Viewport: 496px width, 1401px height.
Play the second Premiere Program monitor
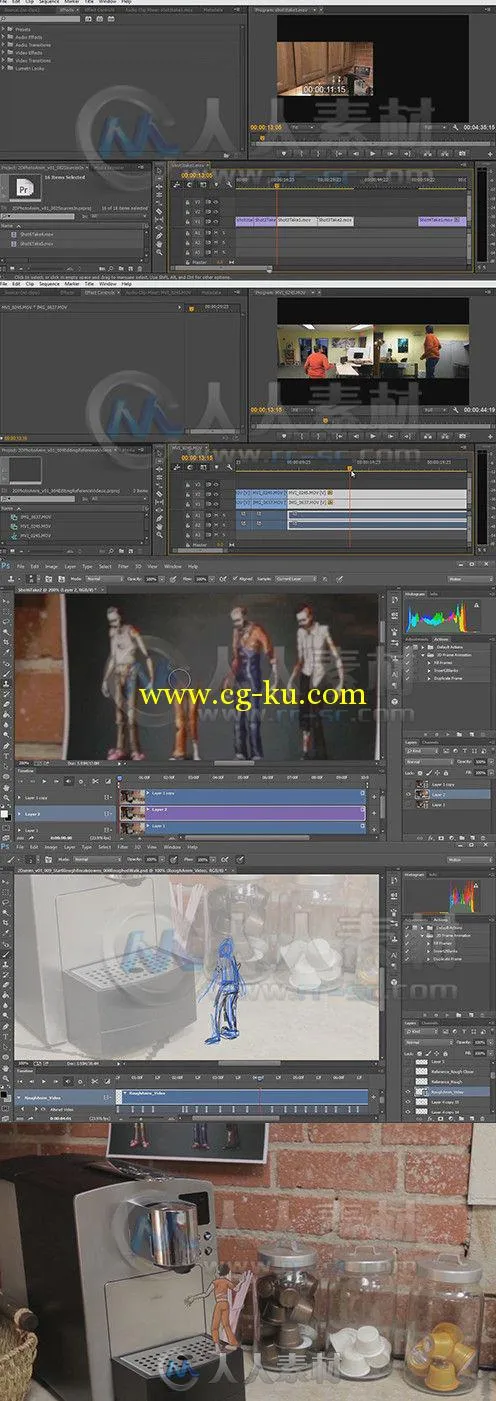(373, 437)
